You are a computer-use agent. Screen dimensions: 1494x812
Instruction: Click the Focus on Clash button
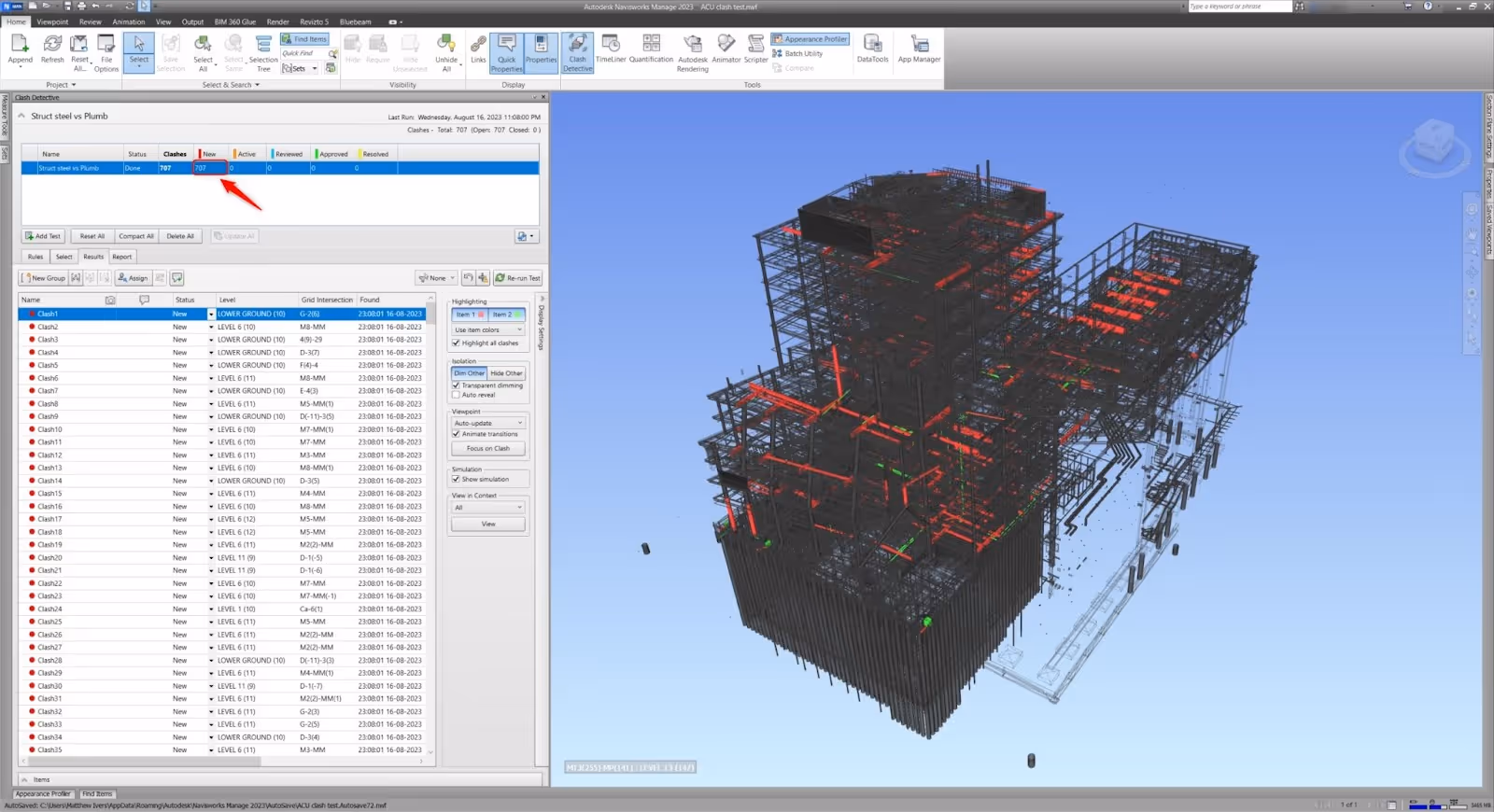pyautogui.click(x=488, y=449)
